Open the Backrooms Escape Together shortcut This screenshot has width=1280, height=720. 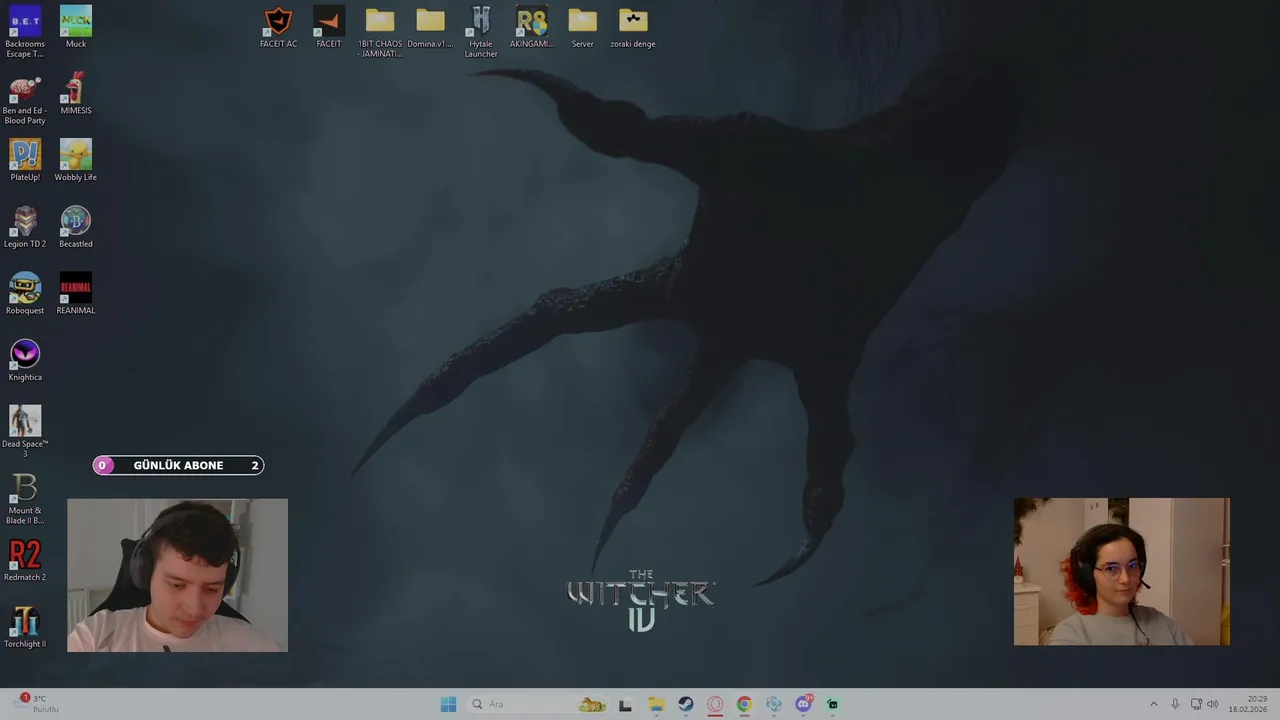click(25, 31)
